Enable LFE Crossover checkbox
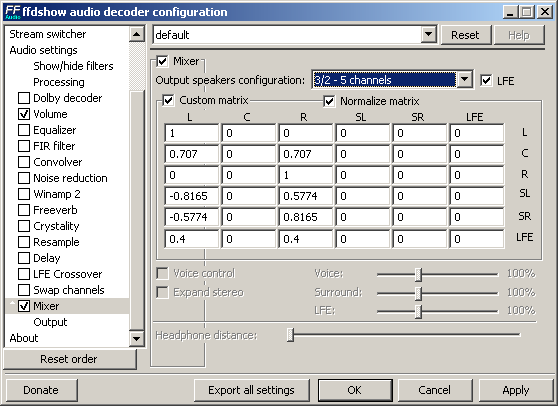Screen dimensions: 558x406 tap(24, 274)
